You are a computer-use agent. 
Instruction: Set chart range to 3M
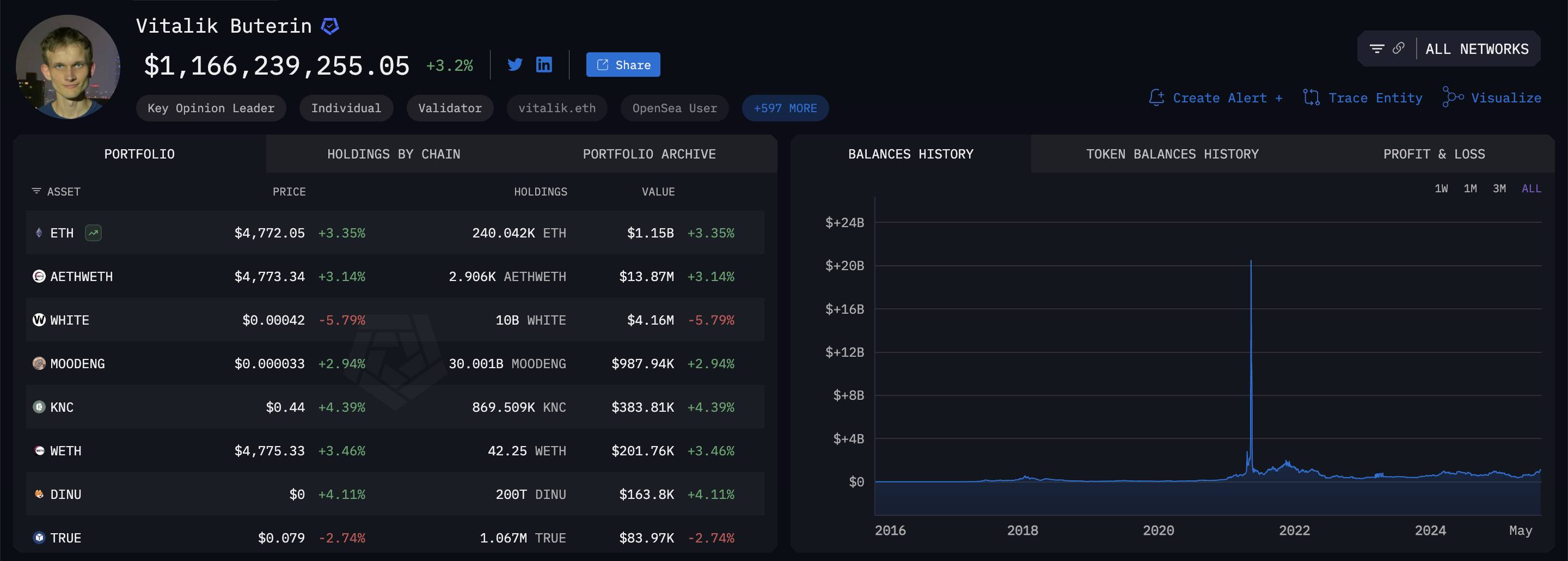(1499, 189)
